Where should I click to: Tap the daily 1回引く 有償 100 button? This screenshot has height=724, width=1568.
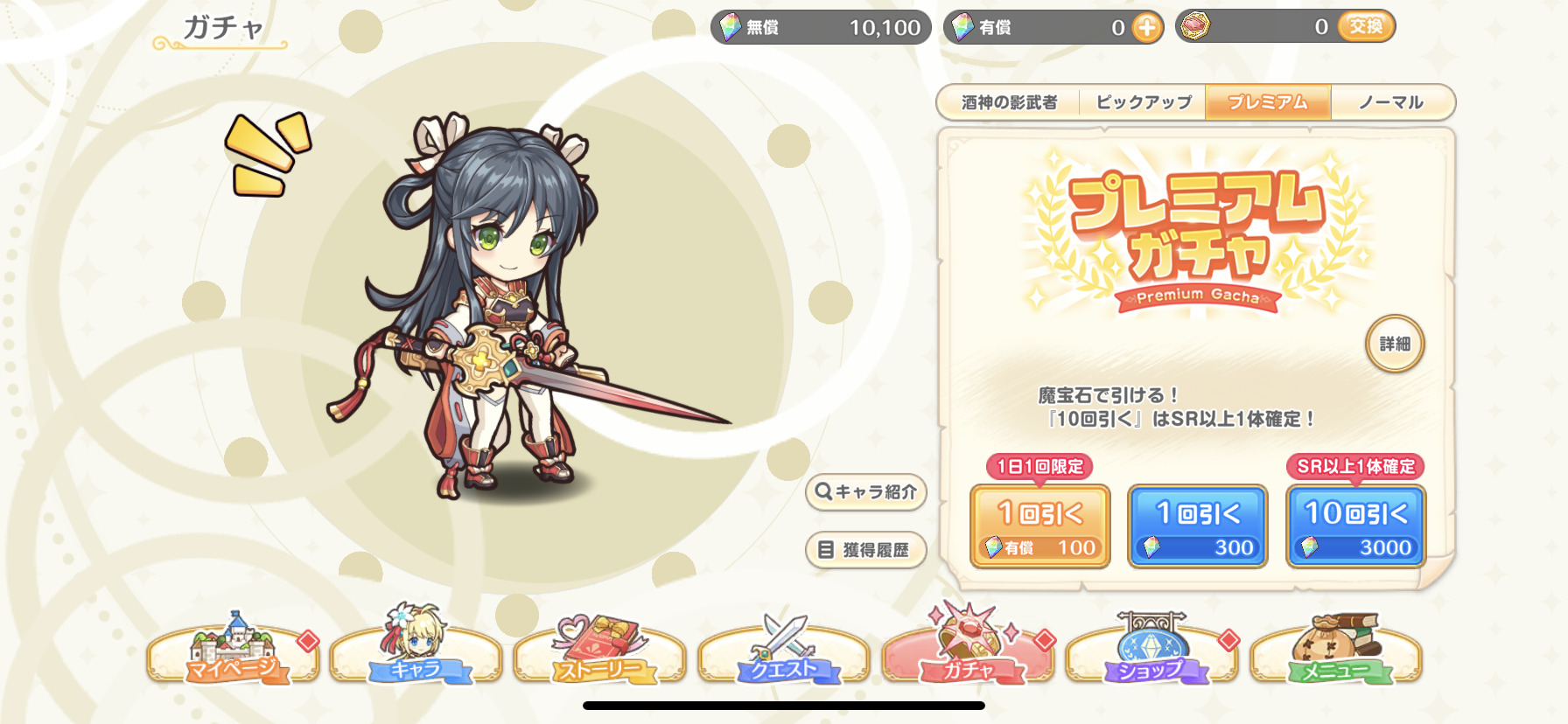click(x=1040, y=526)
